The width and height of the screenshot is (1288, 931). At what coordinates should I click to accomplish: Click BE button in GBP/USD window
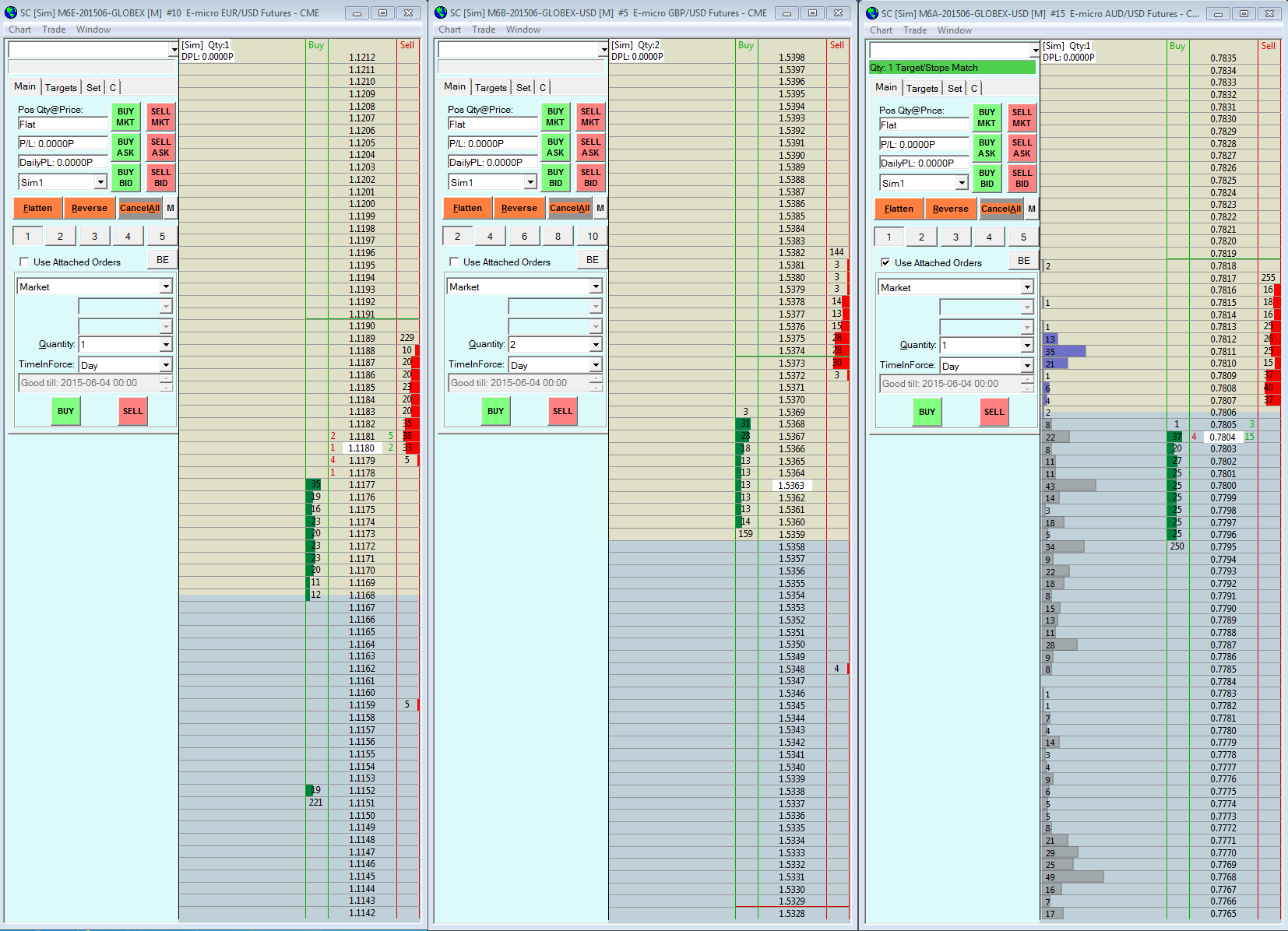tap(593, 260)
